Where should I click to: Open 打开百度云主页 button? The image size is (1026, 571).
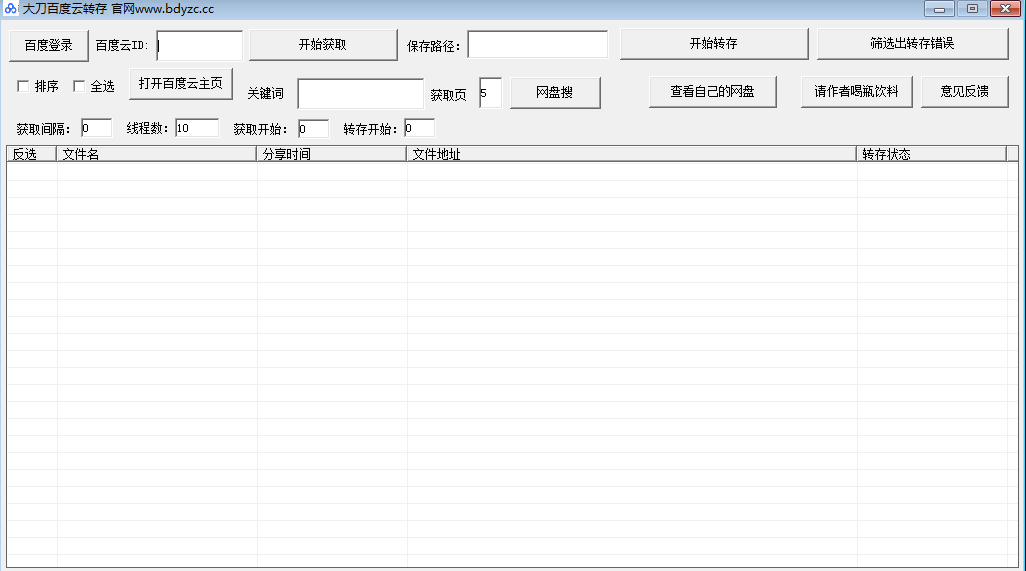(x=181, y=83)
